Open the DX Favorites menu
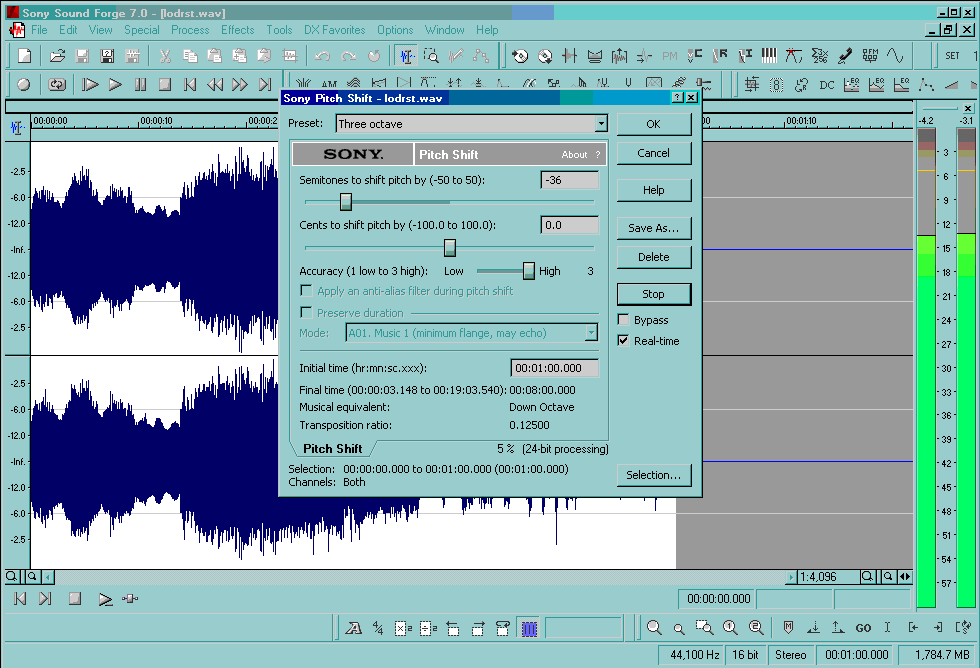Viewport: 980px width, 668px height. 334,30
